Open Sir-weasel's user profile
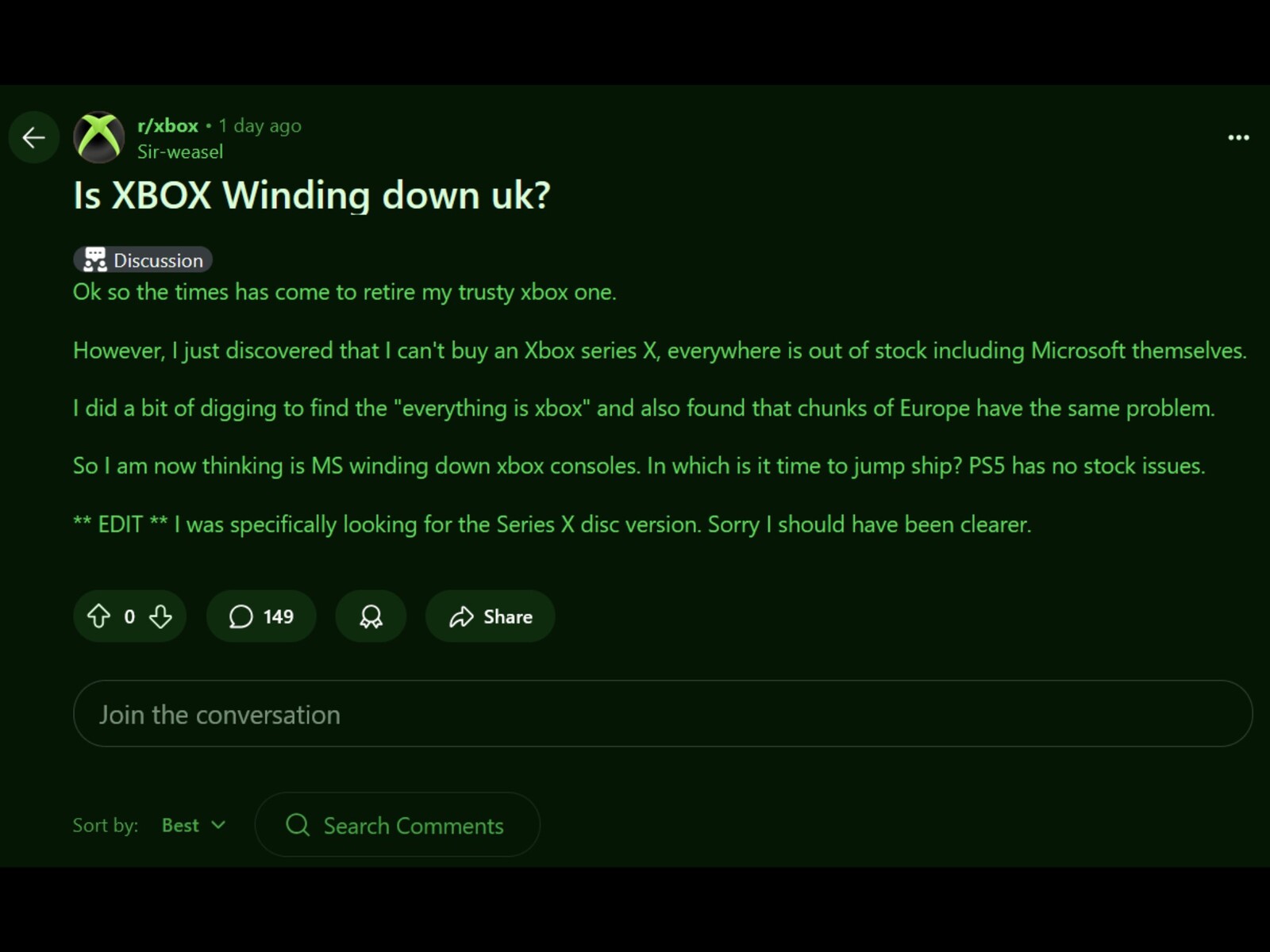 pyautogui.click(x=180, y=152)
